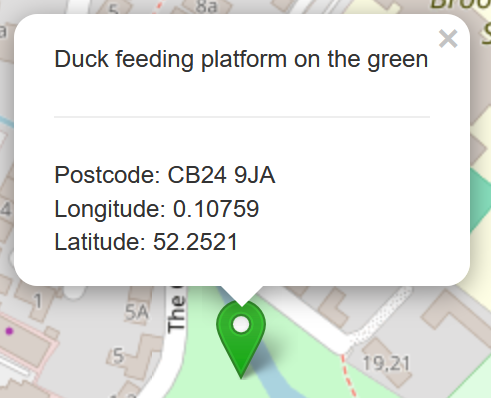The width and height of the screenshot is (491, 398).
Task: Click the Latitude 52.2521 value
Action: tap(195, 242)
